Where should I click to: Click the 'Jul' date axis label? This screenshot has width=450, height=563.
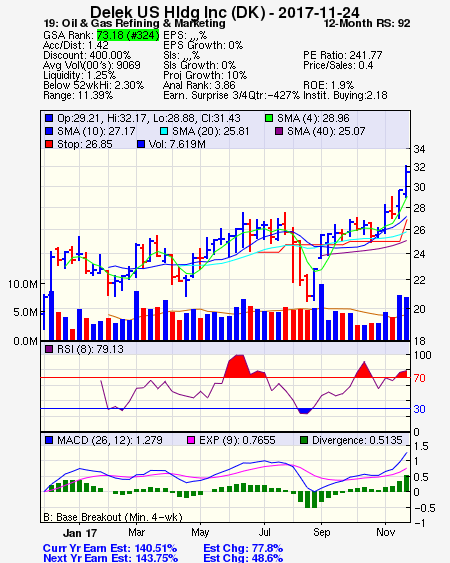pyautogui.click(x=265, y=532)
